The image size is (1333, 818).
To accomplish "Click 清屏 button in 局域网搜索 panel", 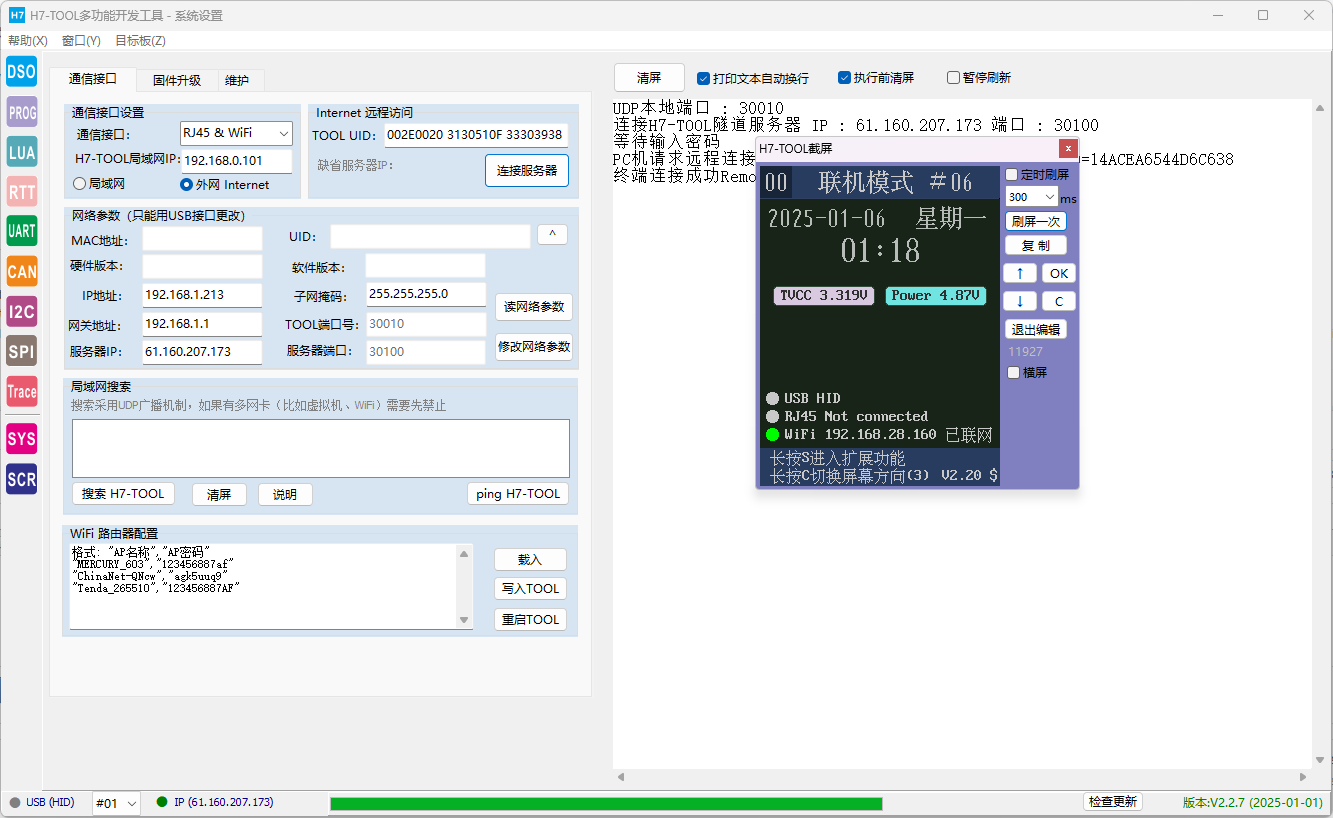I will tap(219, 494).
